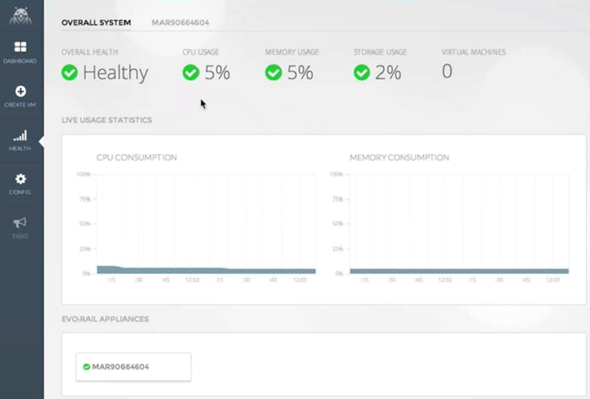Click Memory Usage green check icon
The height and width of the screenshot is (399, 590).
(x=274, y=72)
